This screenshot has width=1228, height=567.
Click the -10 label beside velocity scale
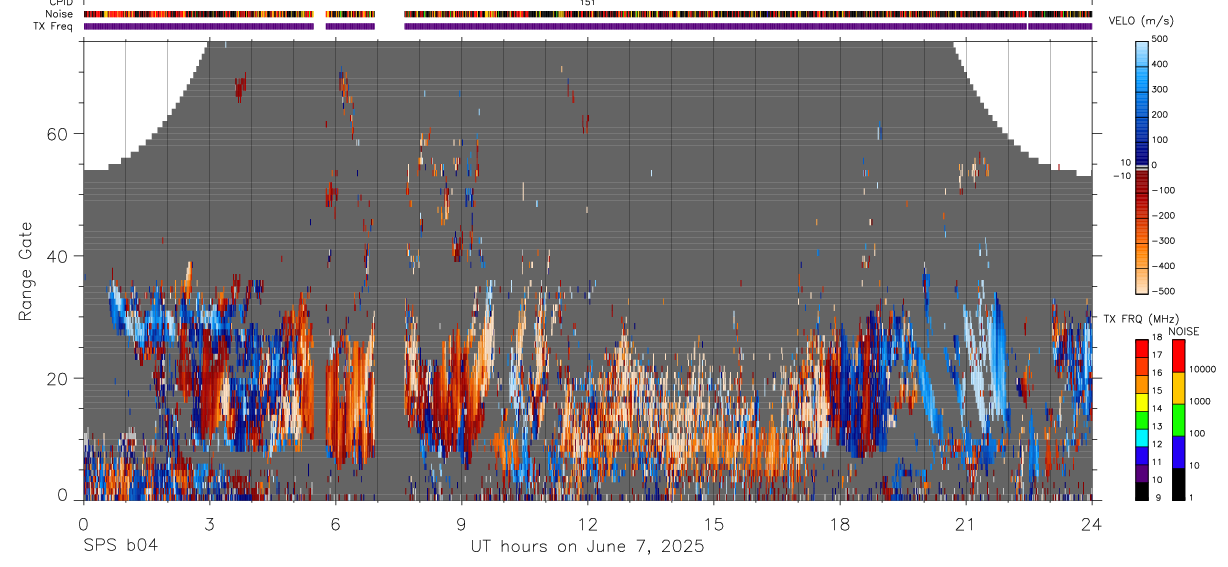1122,176
